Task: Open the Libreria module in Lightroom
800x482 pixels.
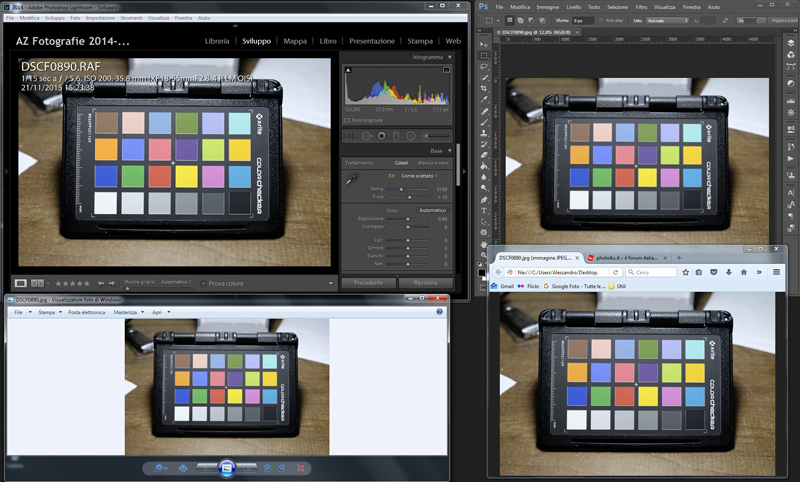Action: [217, 41]
